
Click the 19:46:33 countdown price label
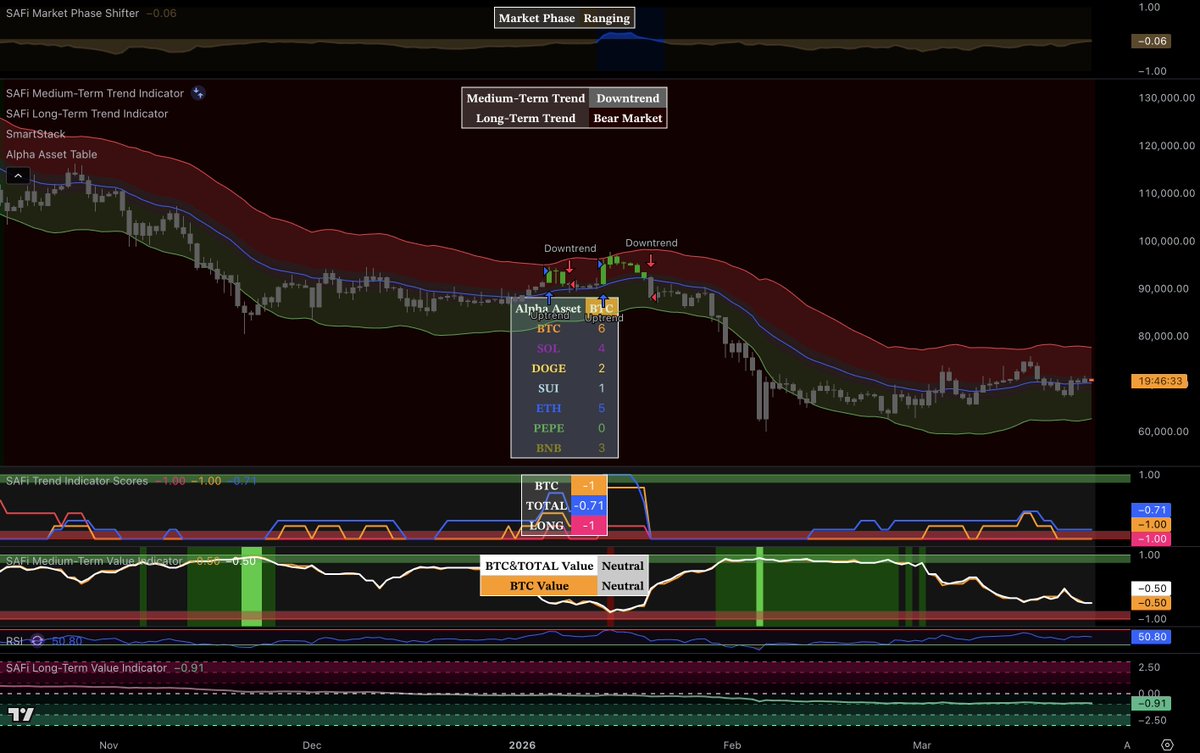1158,381
